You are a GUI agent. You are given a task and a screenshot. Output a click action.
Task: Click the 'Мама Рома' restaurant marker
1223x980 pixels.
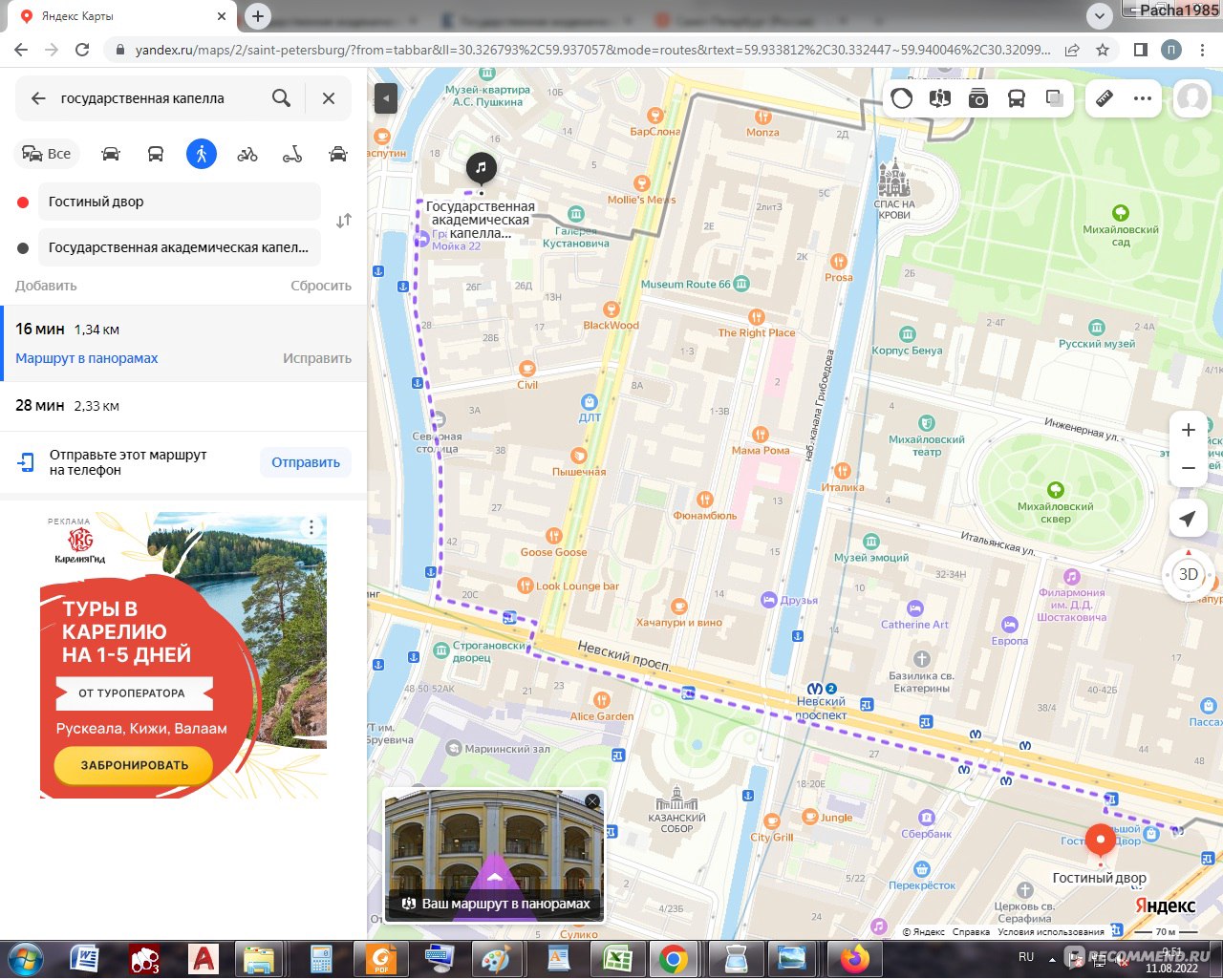click(761, 435)
